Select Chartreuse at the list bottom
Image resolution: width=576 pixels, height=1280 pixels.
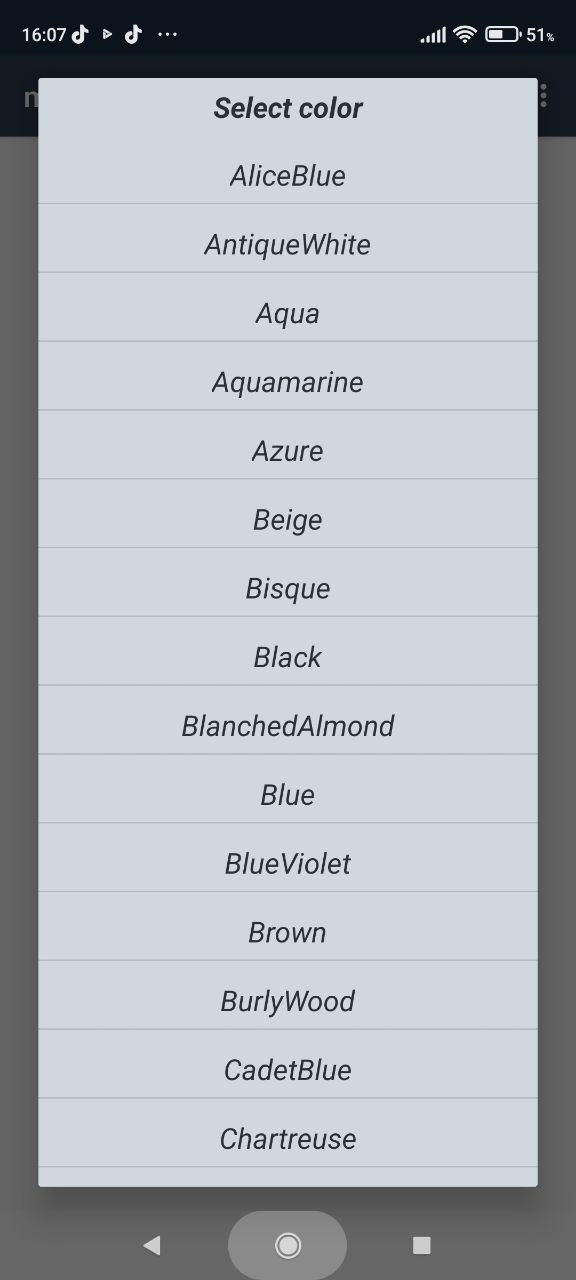click(x=288, y=1139)
